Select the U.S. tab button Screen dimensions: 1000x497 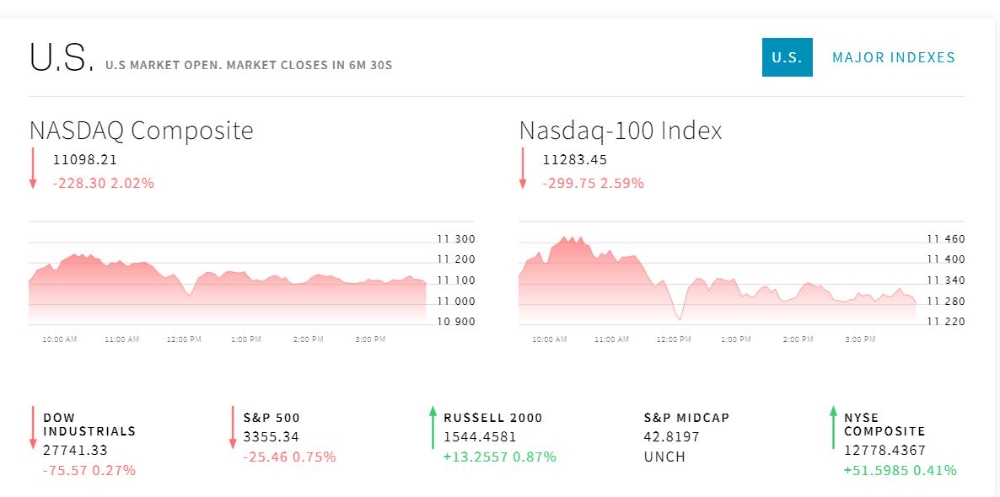pyautogui.click(x=787, y=57)
